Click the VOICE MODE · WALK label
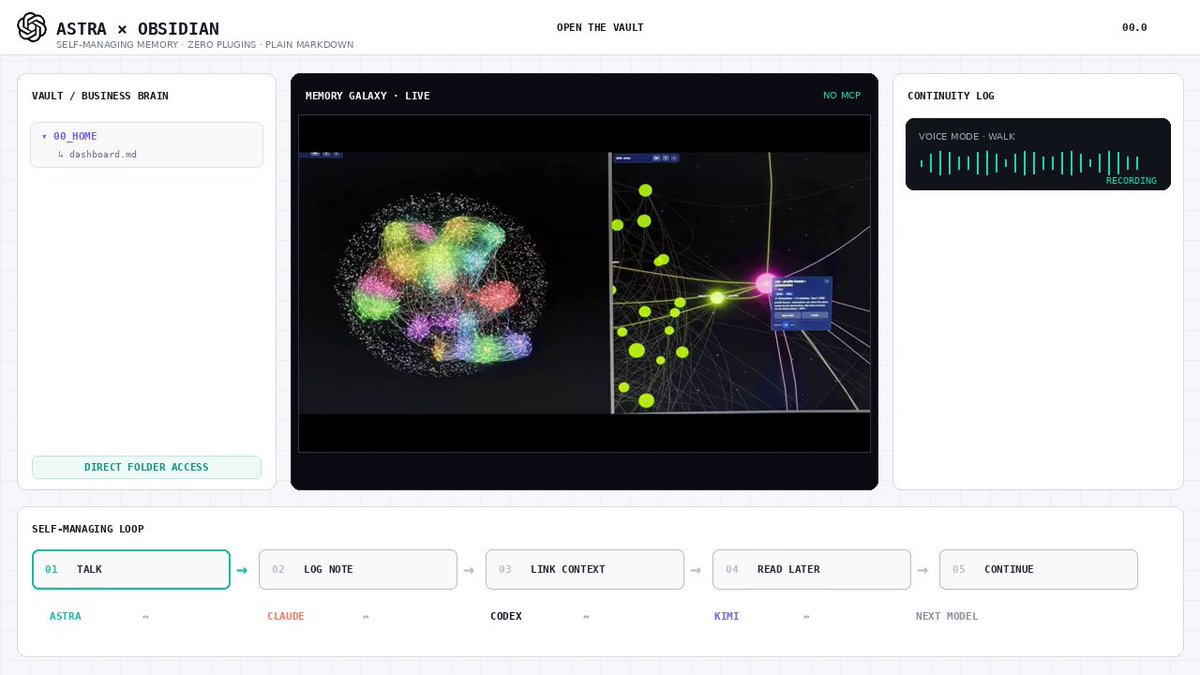This screenshot has height=675, width=1200. [x=967, y=136]
